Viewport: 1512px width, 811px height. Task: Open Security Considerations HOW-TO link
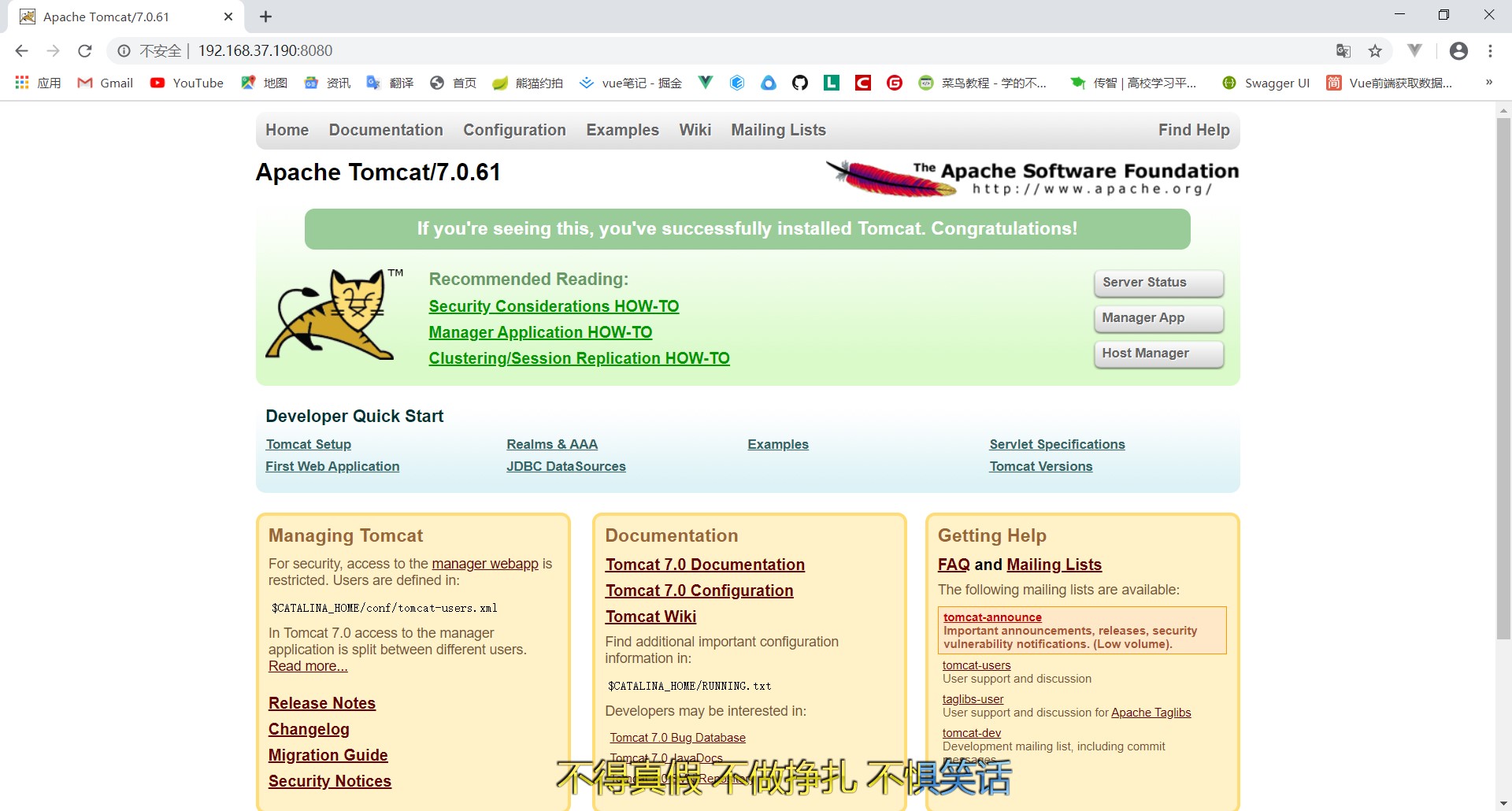click(x=554, y=306)
